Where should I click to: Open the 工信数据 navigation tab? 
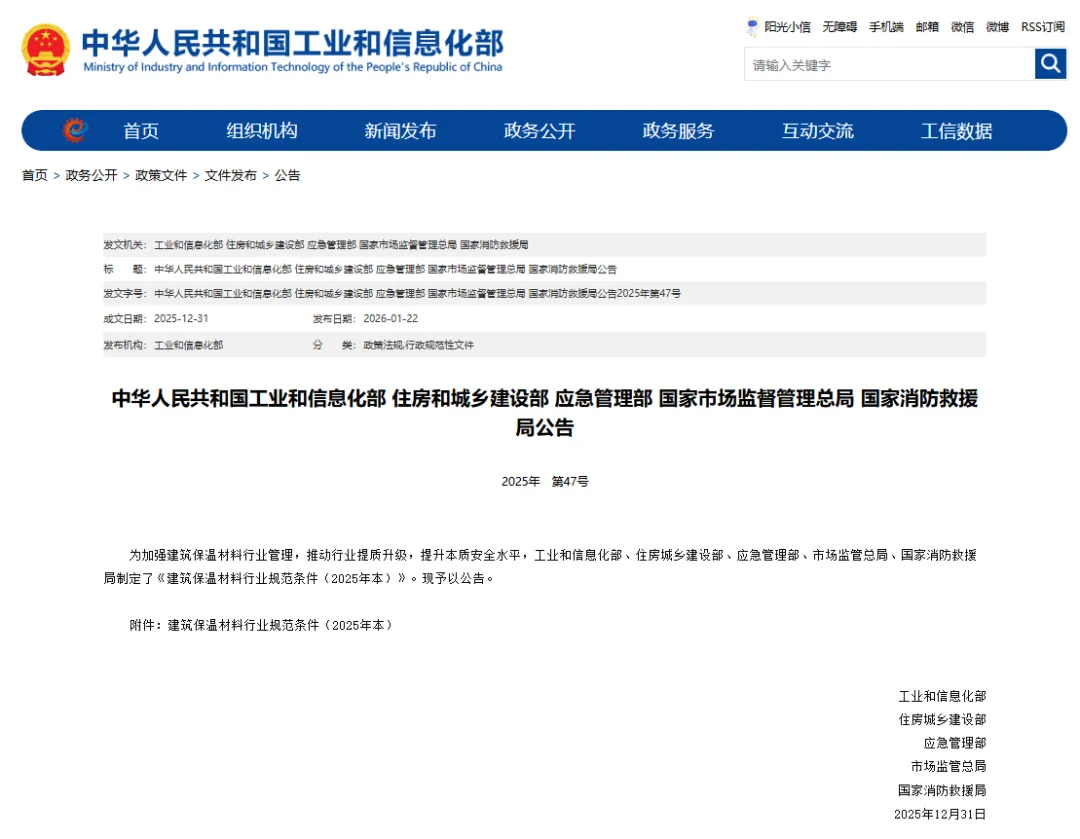[957, 131]
